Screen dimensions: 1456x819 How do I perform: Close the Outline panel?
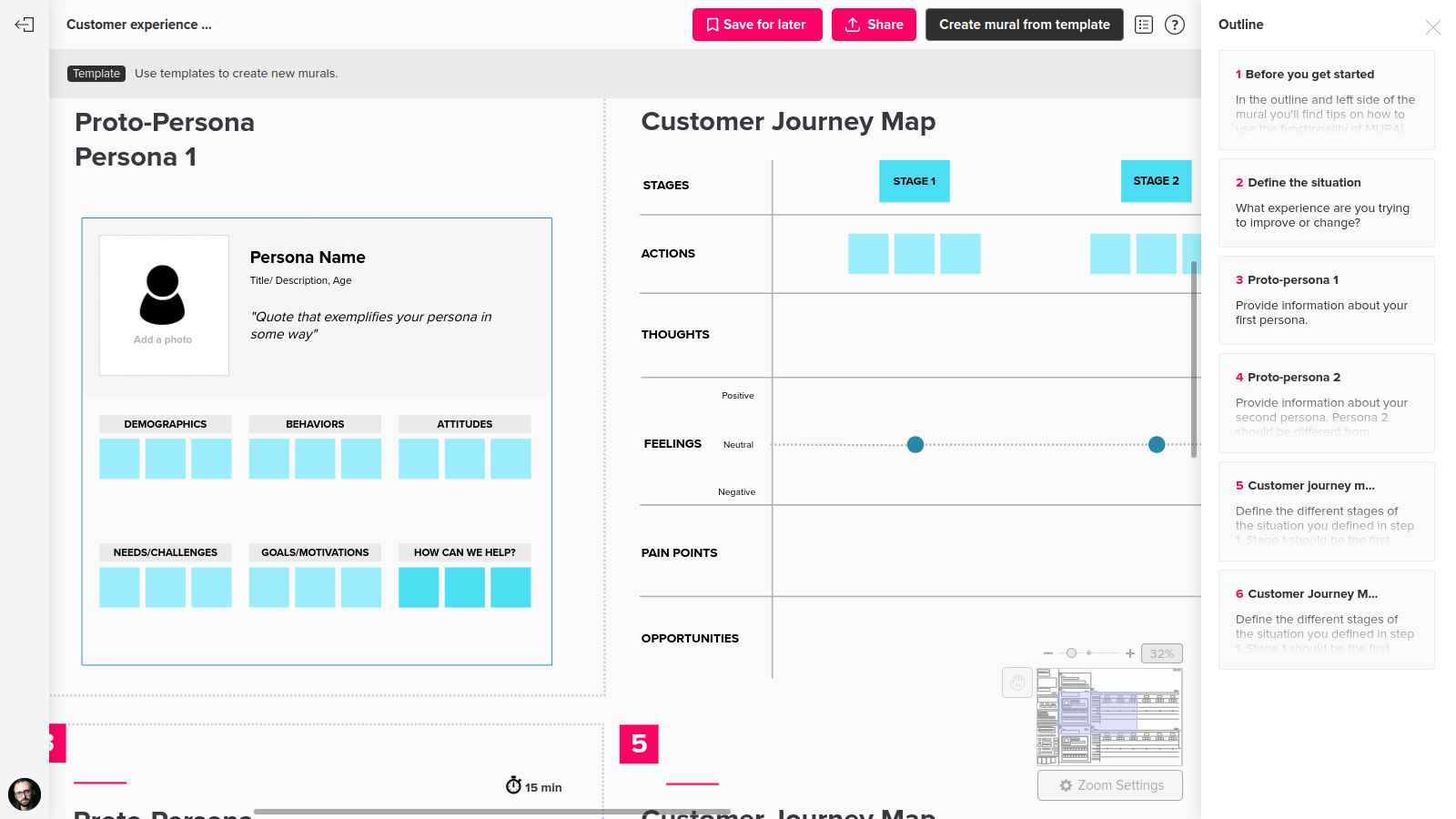[1432, 27]
